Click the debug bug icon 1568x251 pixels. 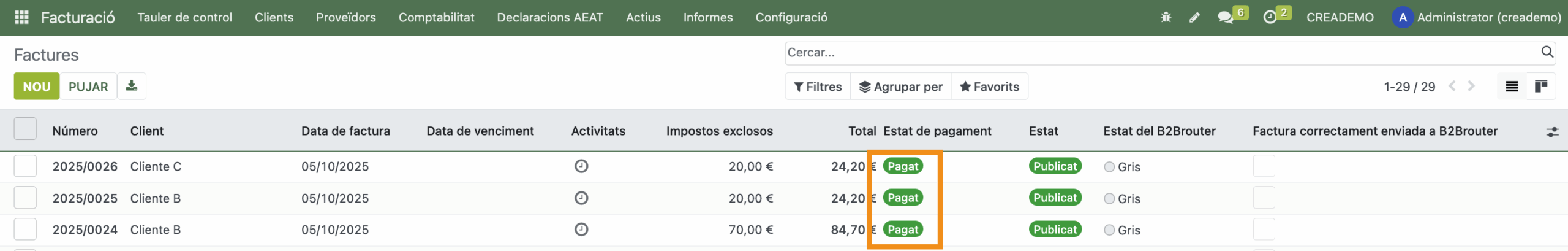1166,17
